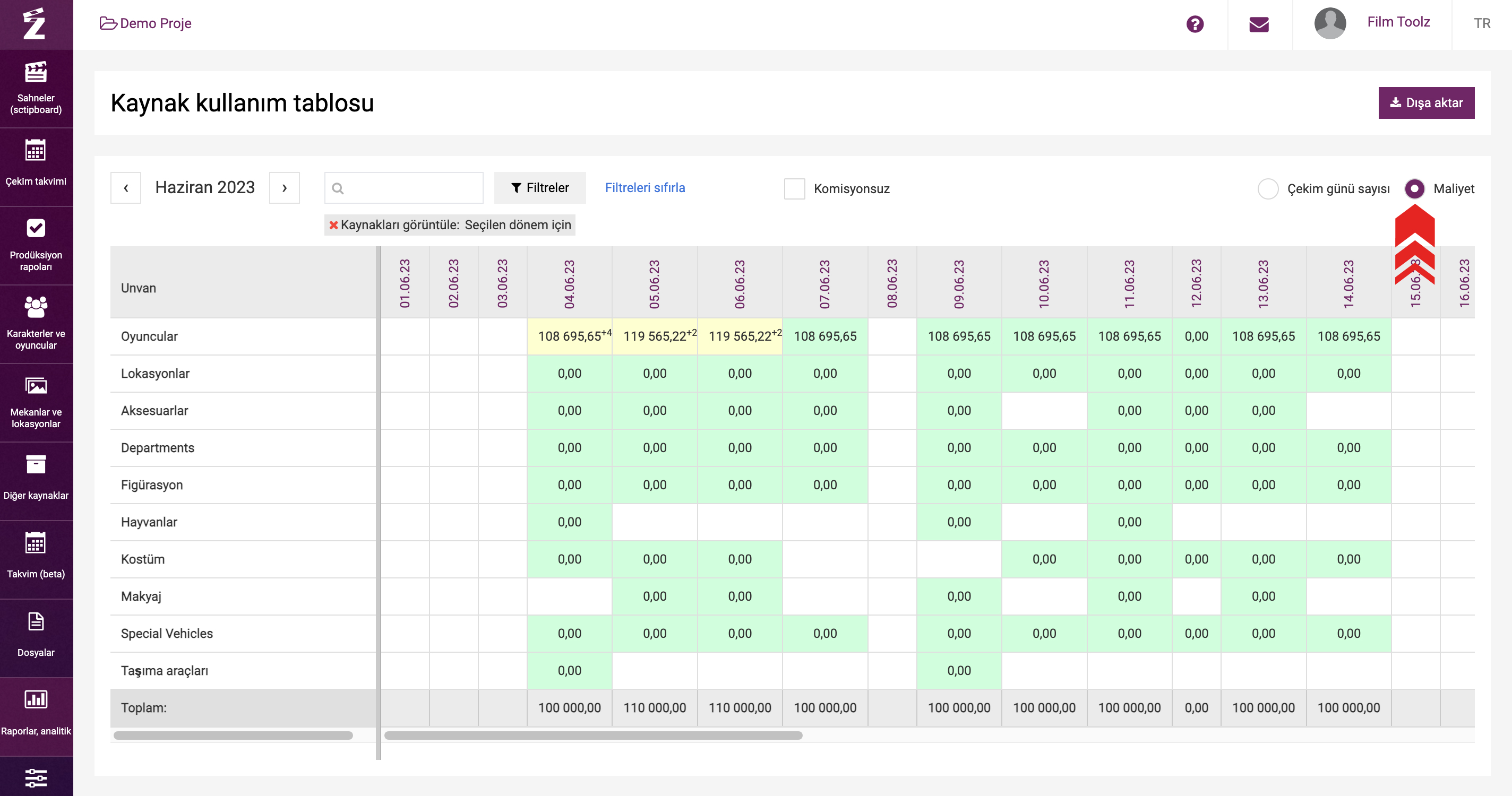Image resolution: width=1512 pixels, height=796 pixels.
Task: Enable Komisyonsuz checkbox
Action: 794,189
